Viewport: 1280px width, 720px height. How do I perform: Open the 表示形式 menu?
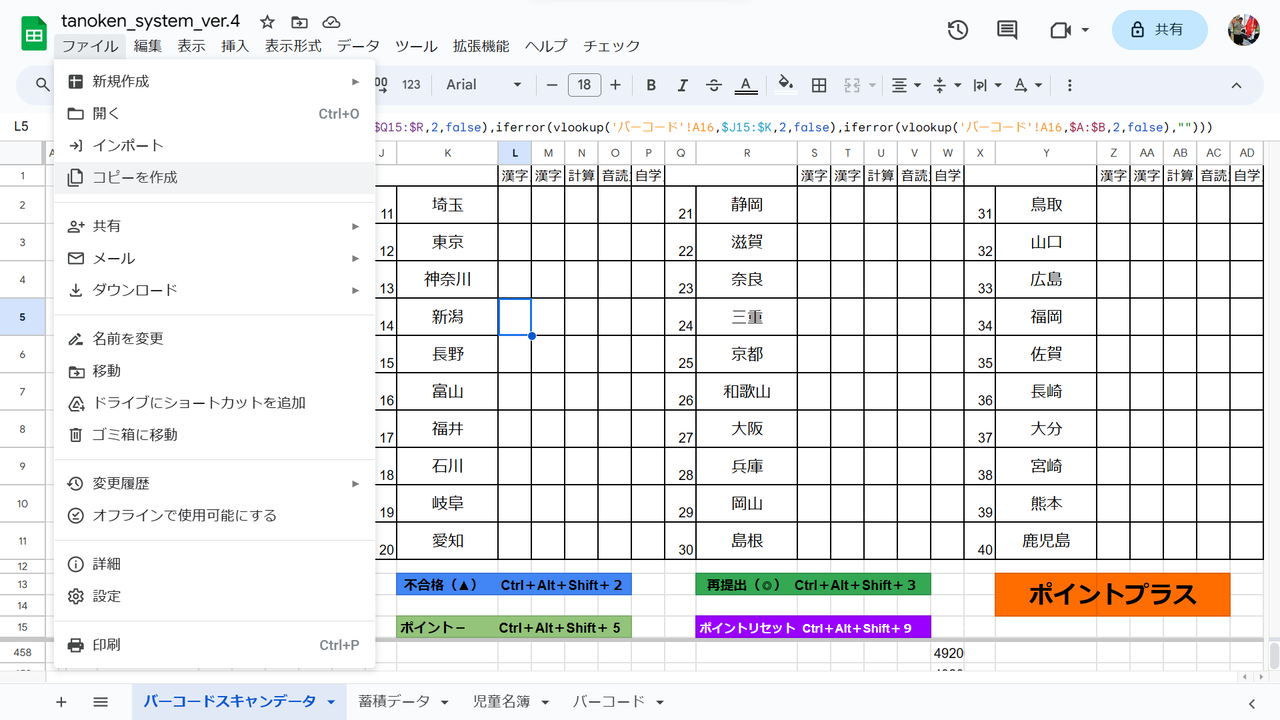[x=293, y=46]
